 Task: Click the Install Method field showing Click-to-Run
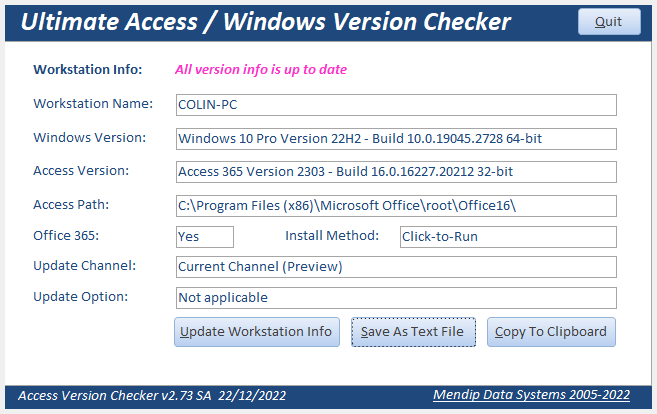tap(507, 237)
